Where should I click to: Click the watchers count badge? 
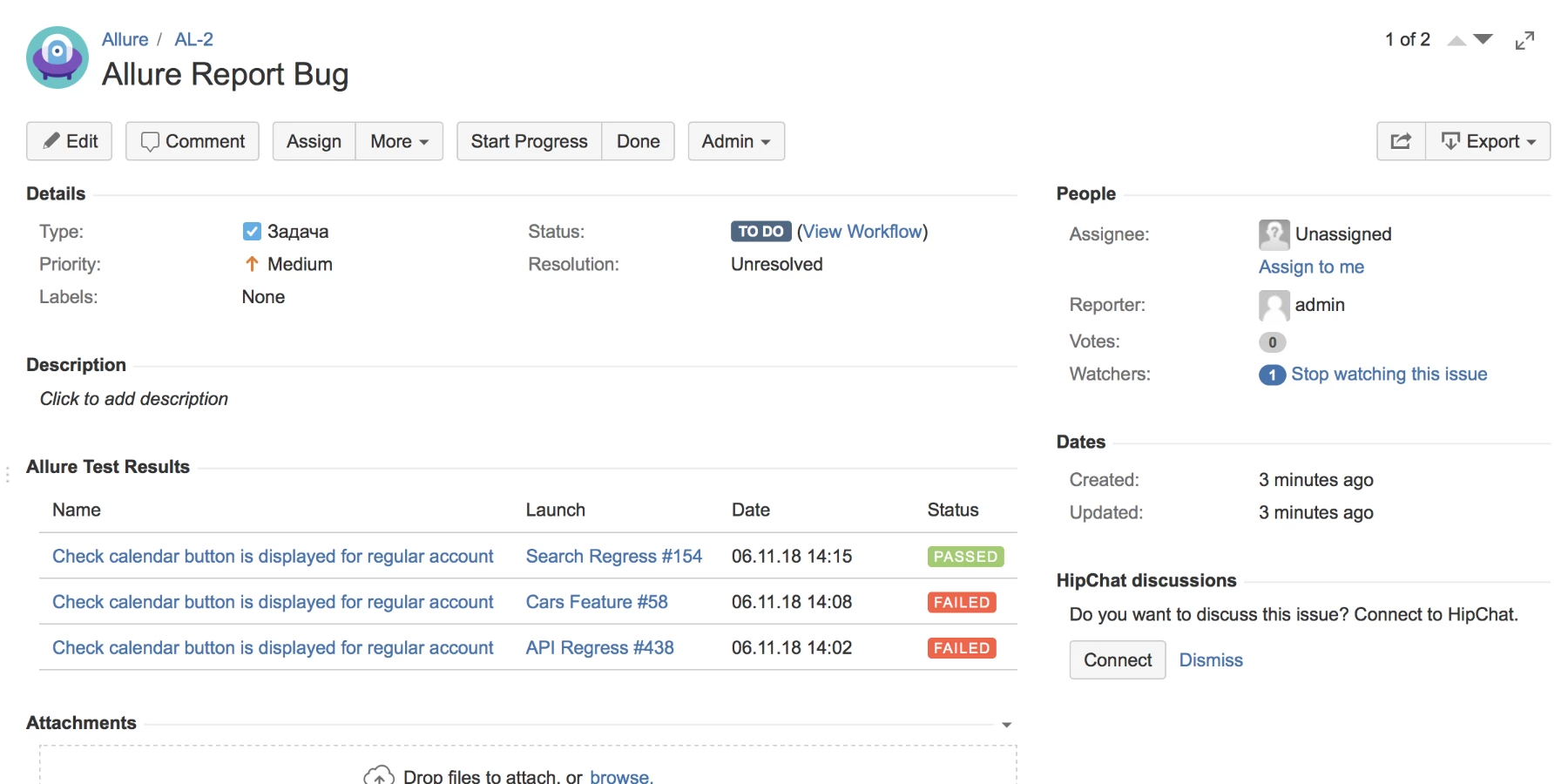[x=1272, y=375]
